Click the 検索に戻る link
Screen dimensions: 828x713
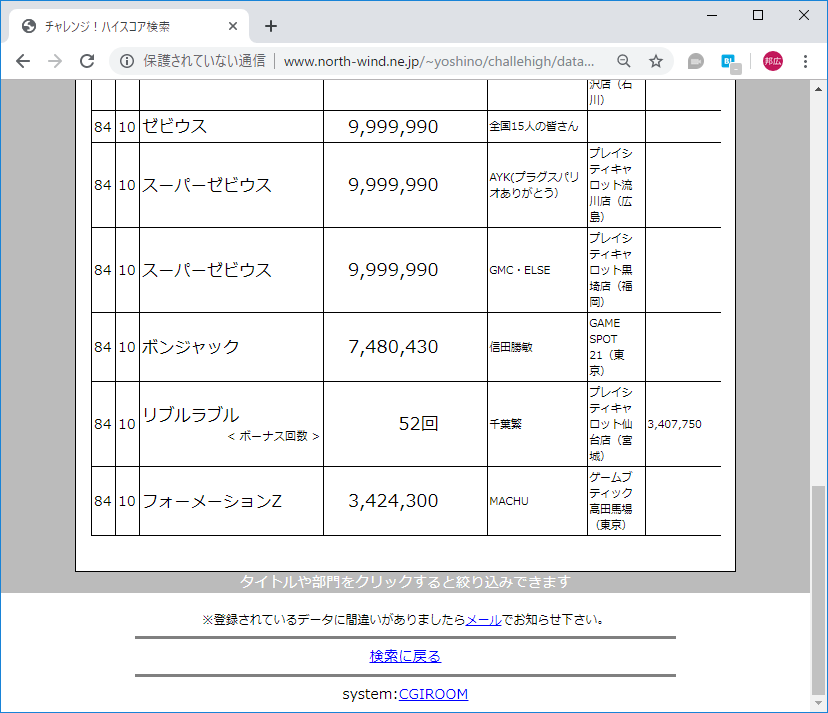405,656
